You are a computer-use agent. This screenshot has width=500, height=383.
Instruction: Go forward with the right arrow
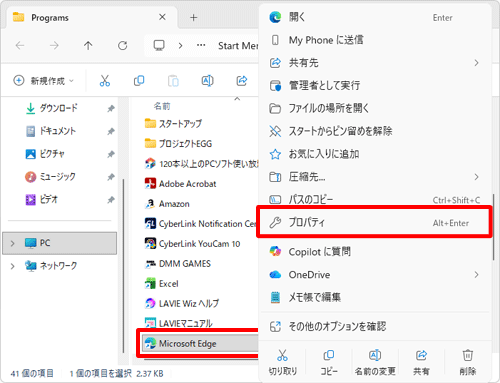pos(54,45)
